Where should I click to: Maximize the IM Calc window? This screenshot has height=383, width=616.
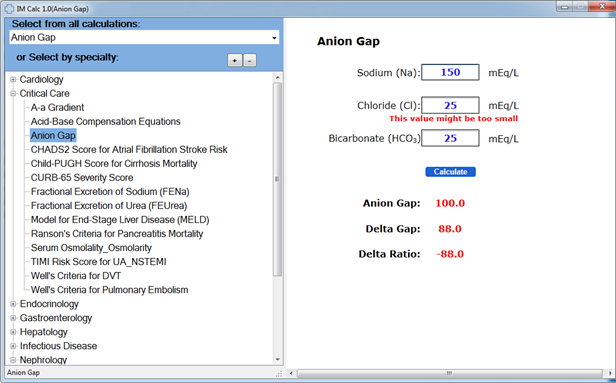tap(580, 6)
